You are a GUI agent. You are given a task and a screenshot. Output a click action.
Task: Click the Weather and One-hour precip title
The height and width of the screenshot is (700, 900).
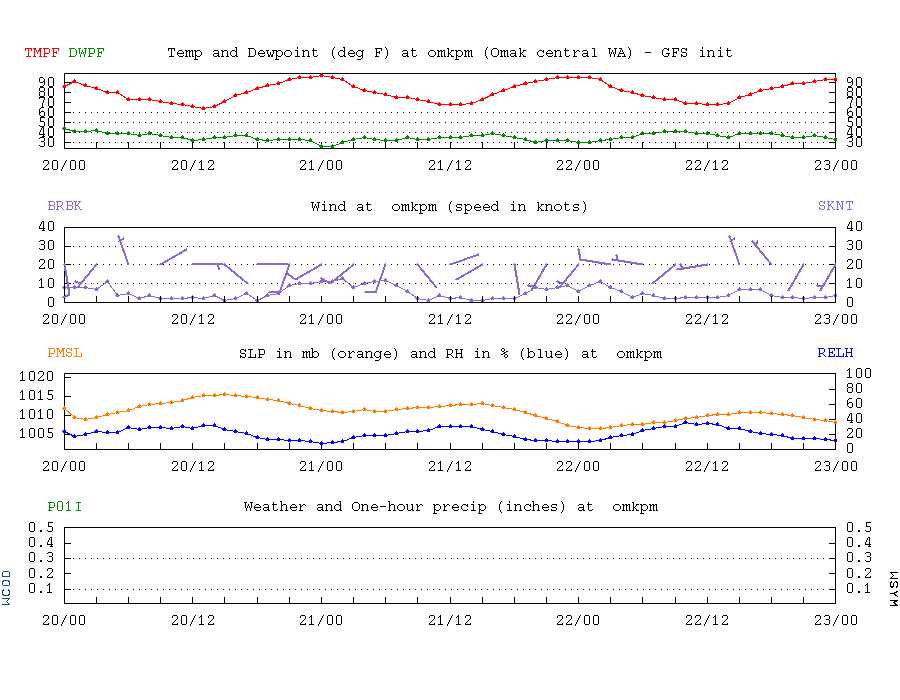[x=451, y=507]
